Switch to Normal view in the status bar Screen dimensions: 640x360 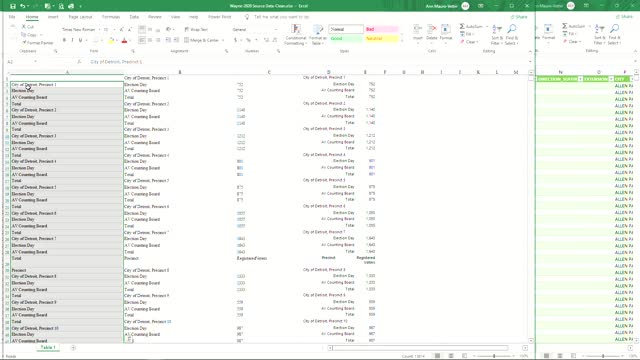(x=438, y=356)
